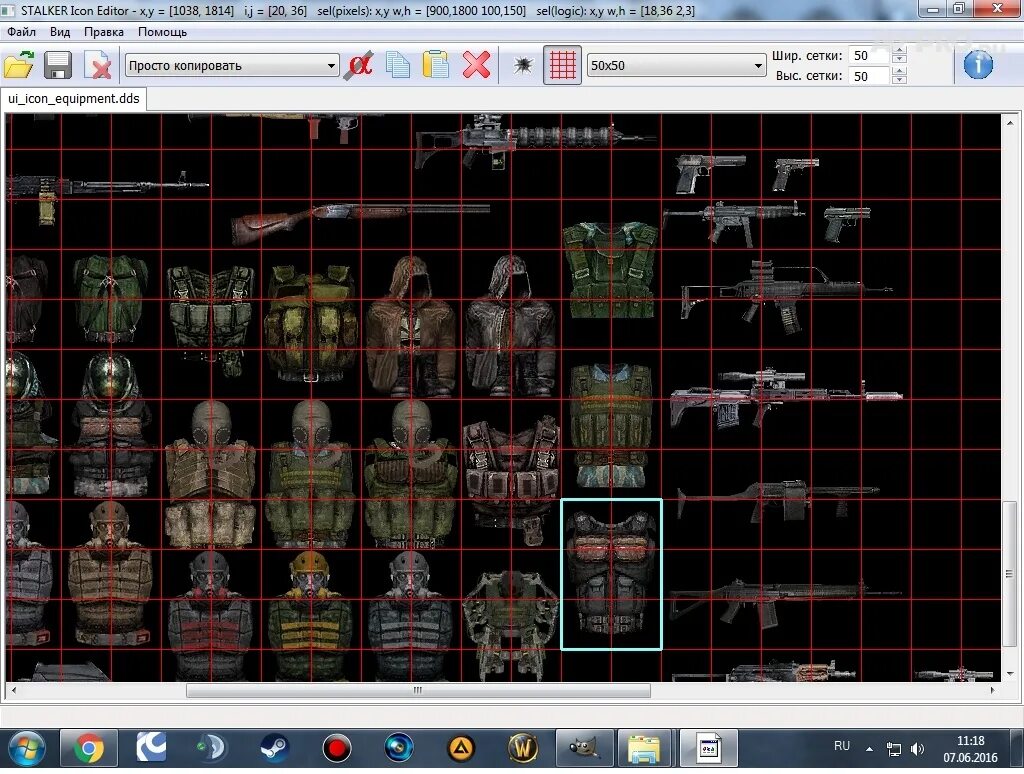This screenshot has width=1024, height=774.
Task: Increase grid height with the up arrow
Action: 899,71
